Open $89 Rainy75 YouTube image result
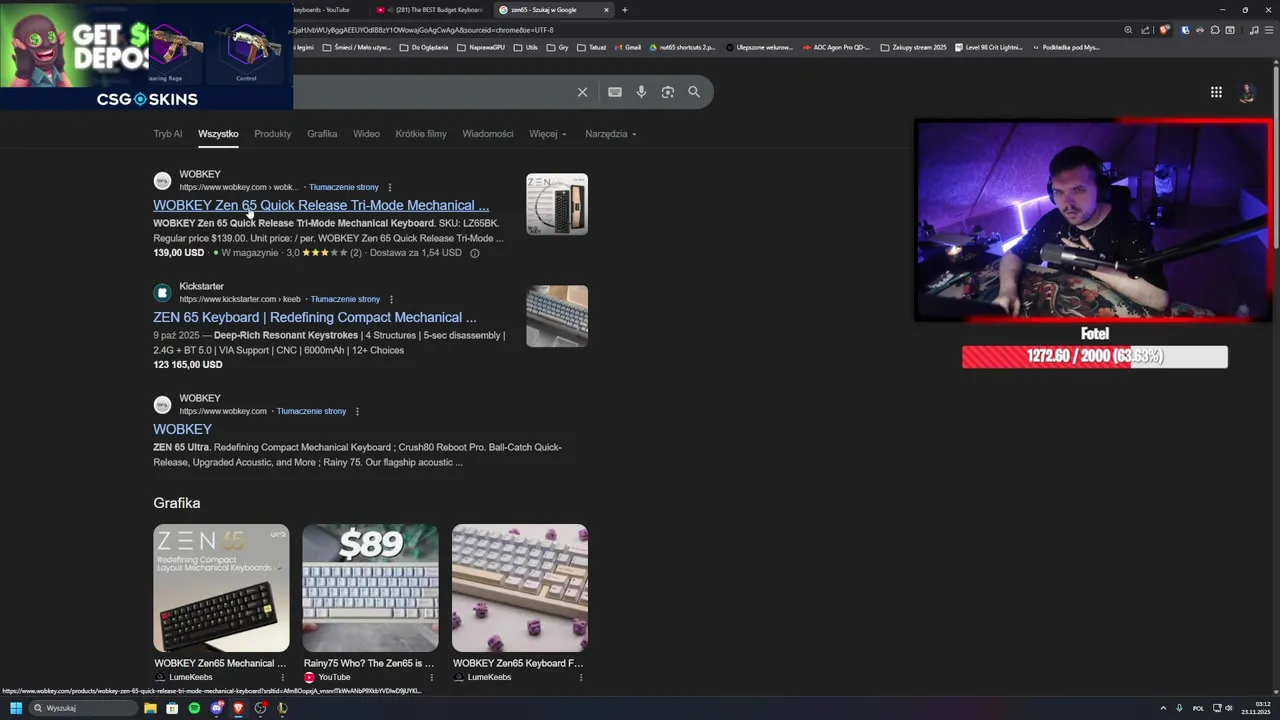The width and height of the screenshot is (1280, 720). tap(370, 588)
